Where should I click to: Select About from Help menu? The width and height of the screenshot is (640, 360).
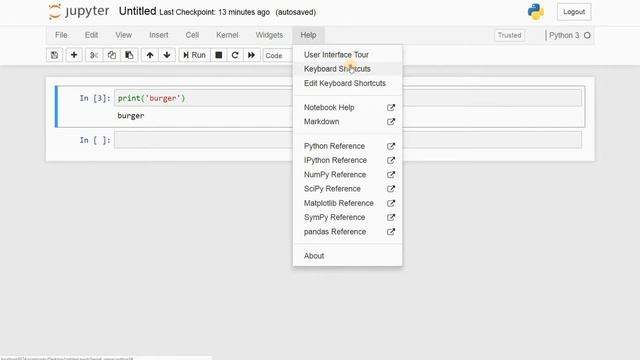click(x=347, y=256)
